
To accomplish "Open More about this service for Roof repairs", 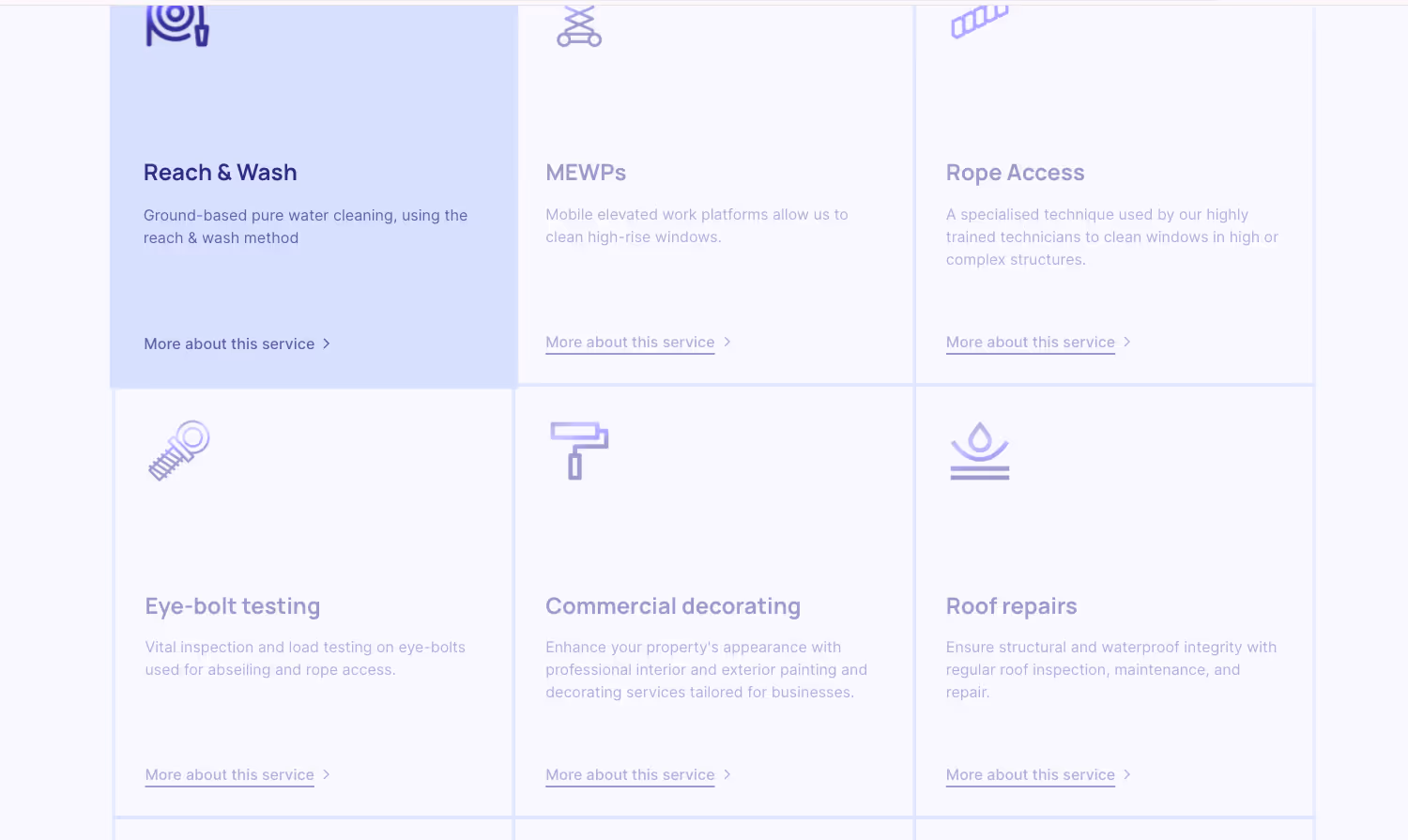I will pyautogui.click(x=1031, y=775).
